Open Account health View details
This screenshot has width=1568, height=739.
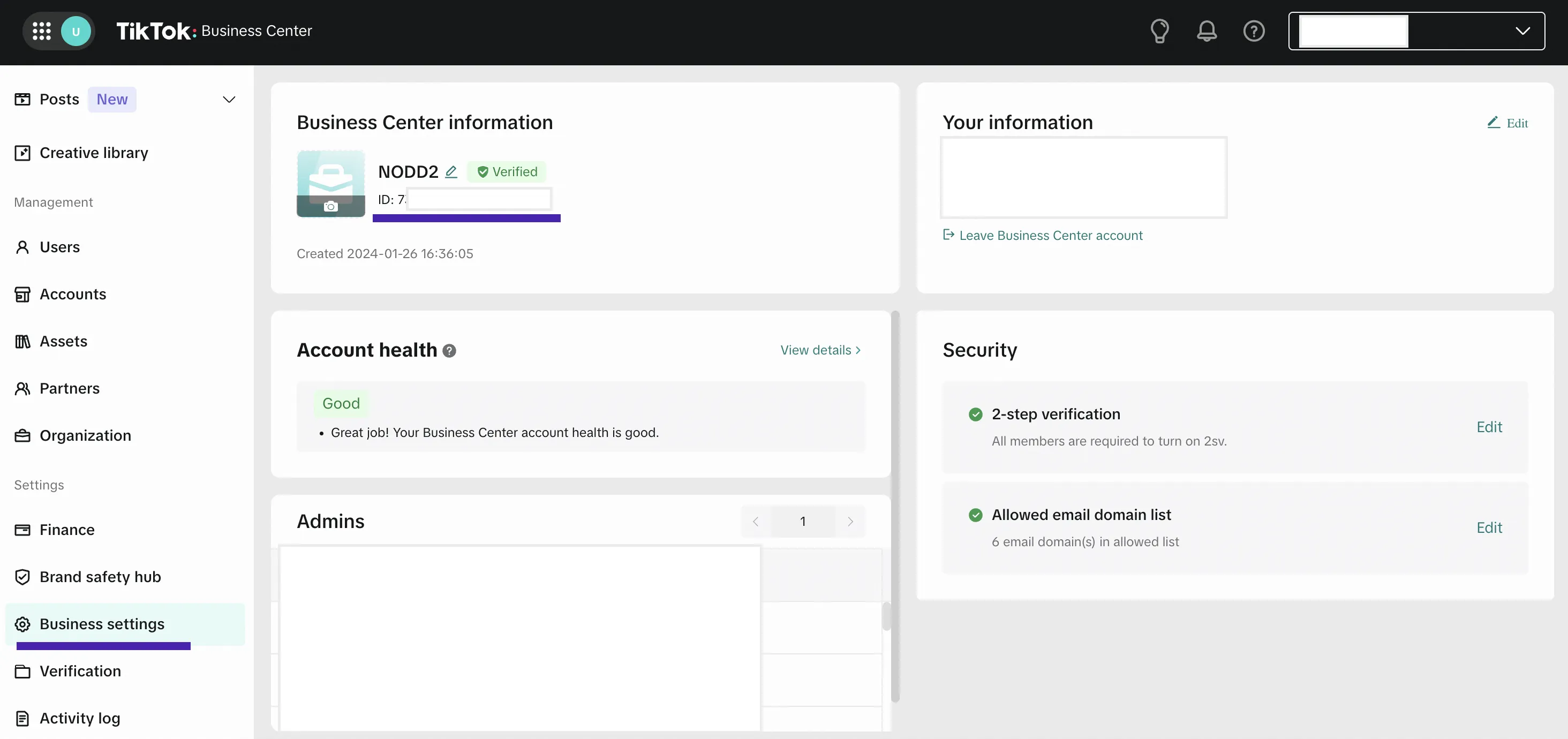point(820,350)
